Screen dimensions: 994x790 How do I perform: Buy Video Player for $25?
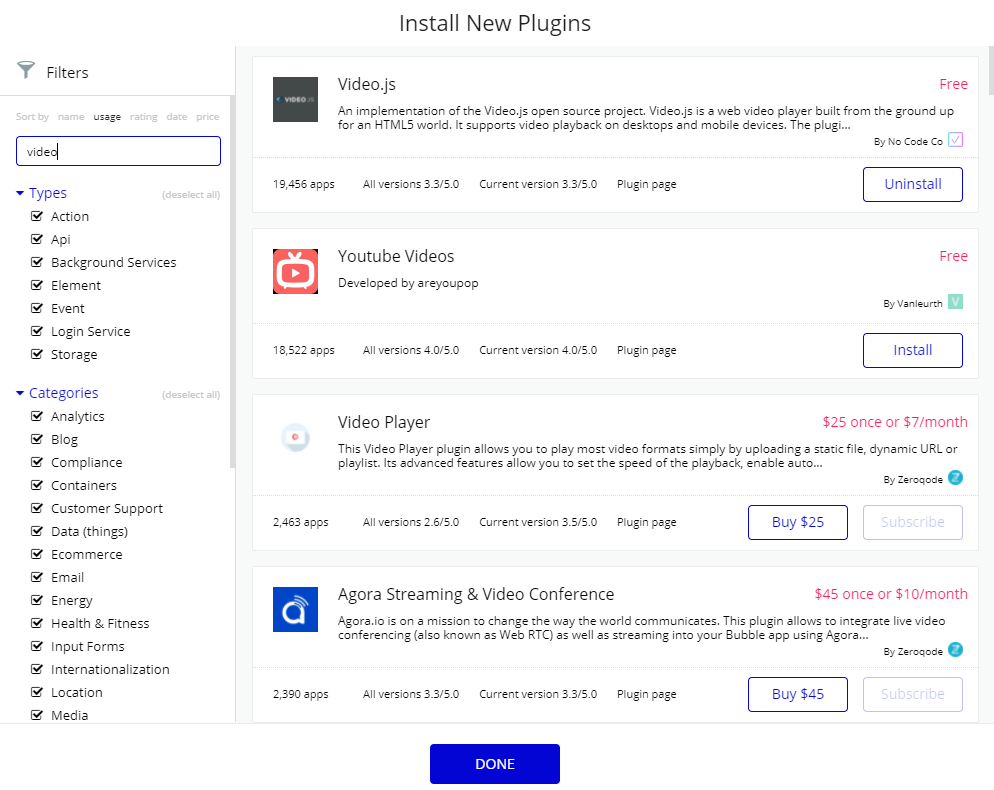click(797, 522)
